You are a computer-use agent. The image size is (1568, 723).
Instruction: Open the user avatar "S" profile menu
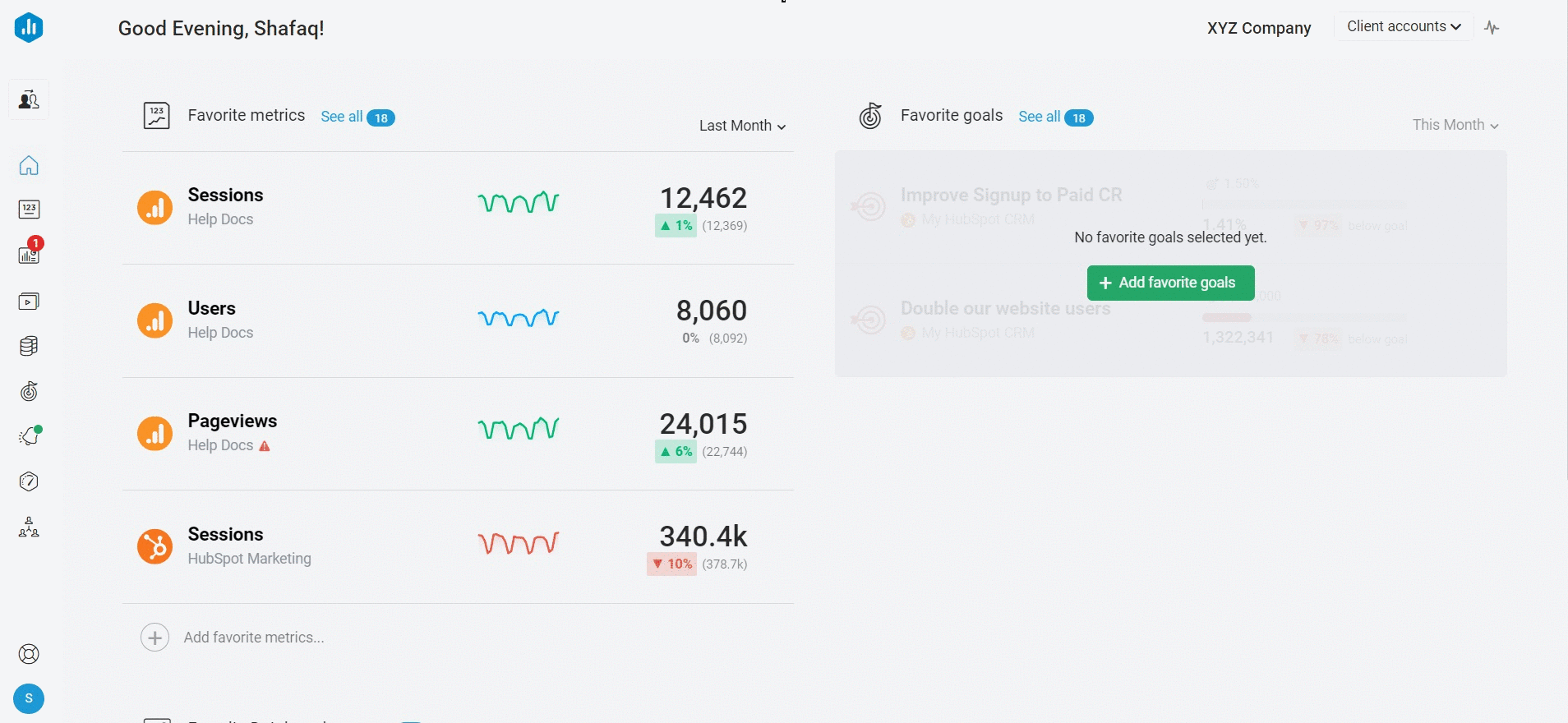[x=29, y=698]
